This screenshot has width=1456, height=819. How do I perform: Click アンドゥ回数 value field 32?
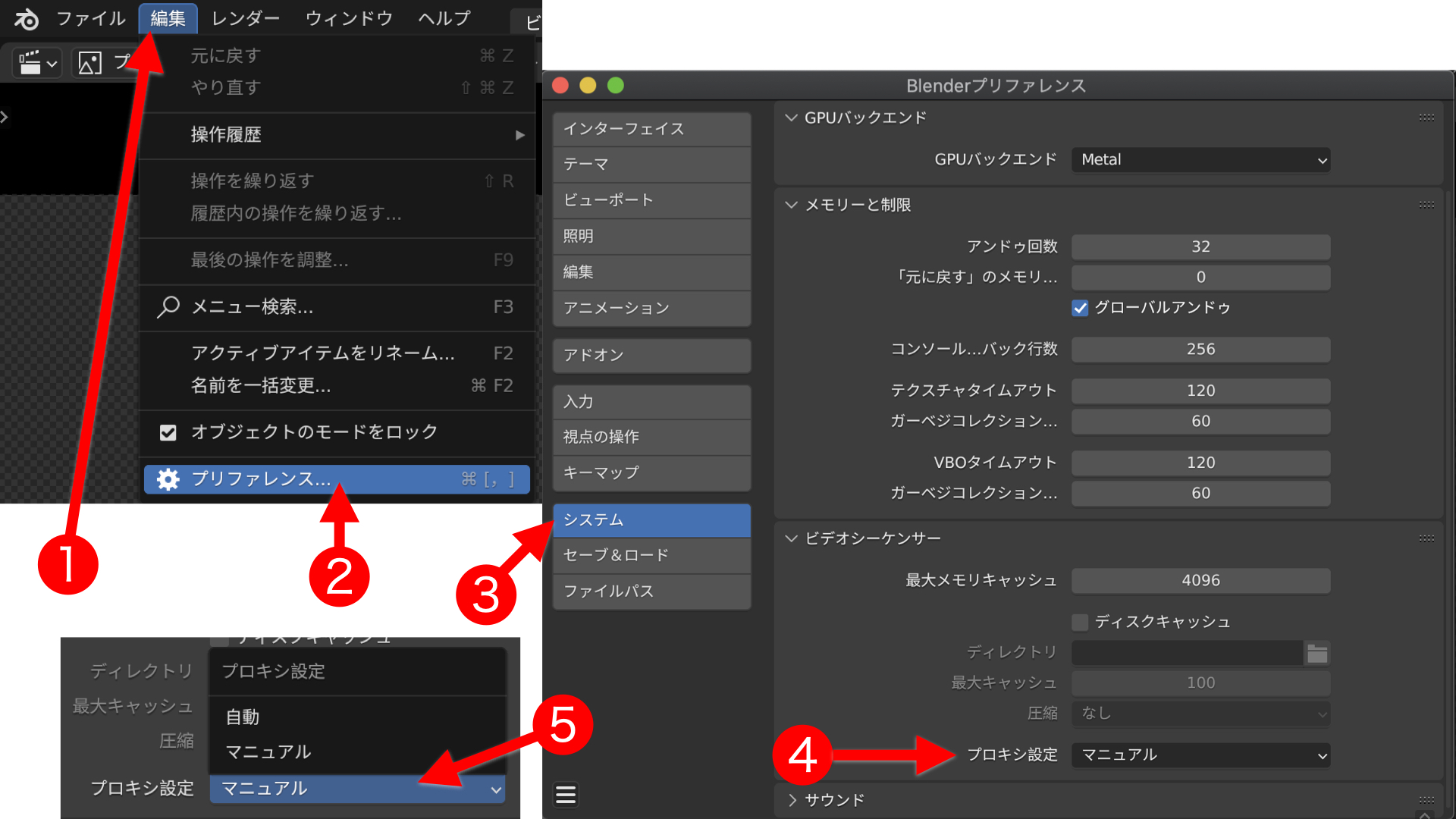(x=1200, y=247)
